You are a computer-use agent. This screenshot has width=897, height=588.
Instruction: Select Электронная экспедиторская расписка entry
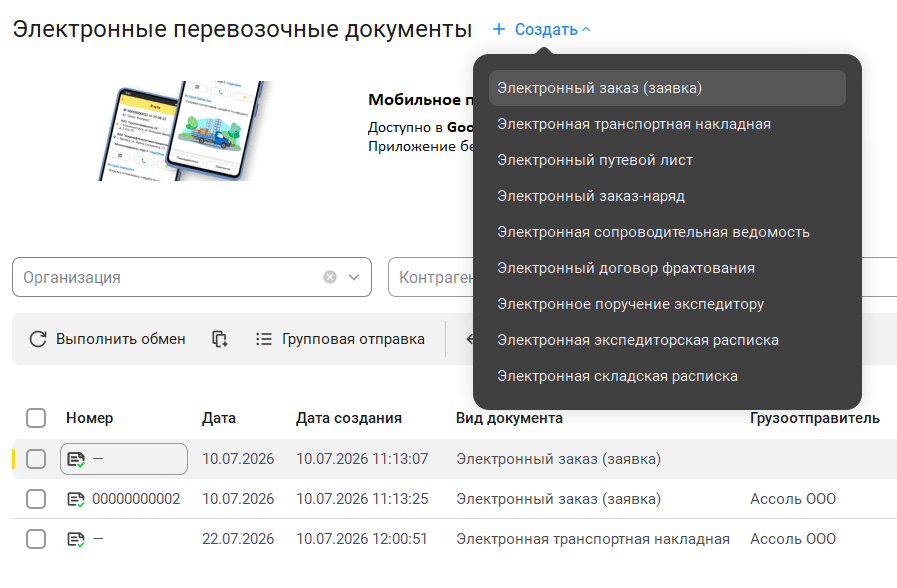pos(667,340)
